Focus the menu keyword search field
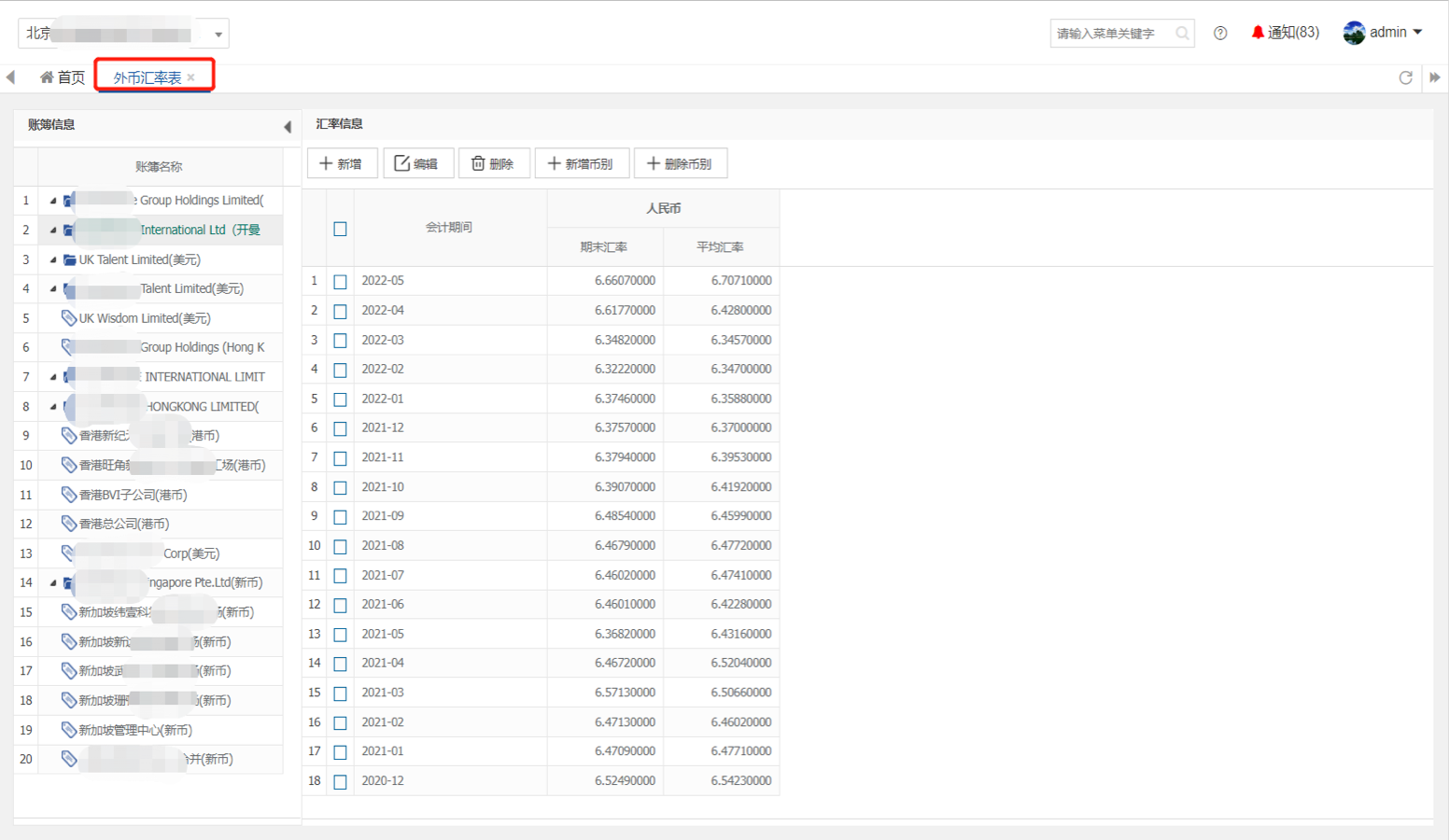Image resolution: width=1449 pixels, height=840 pixels. point(1111,34)
